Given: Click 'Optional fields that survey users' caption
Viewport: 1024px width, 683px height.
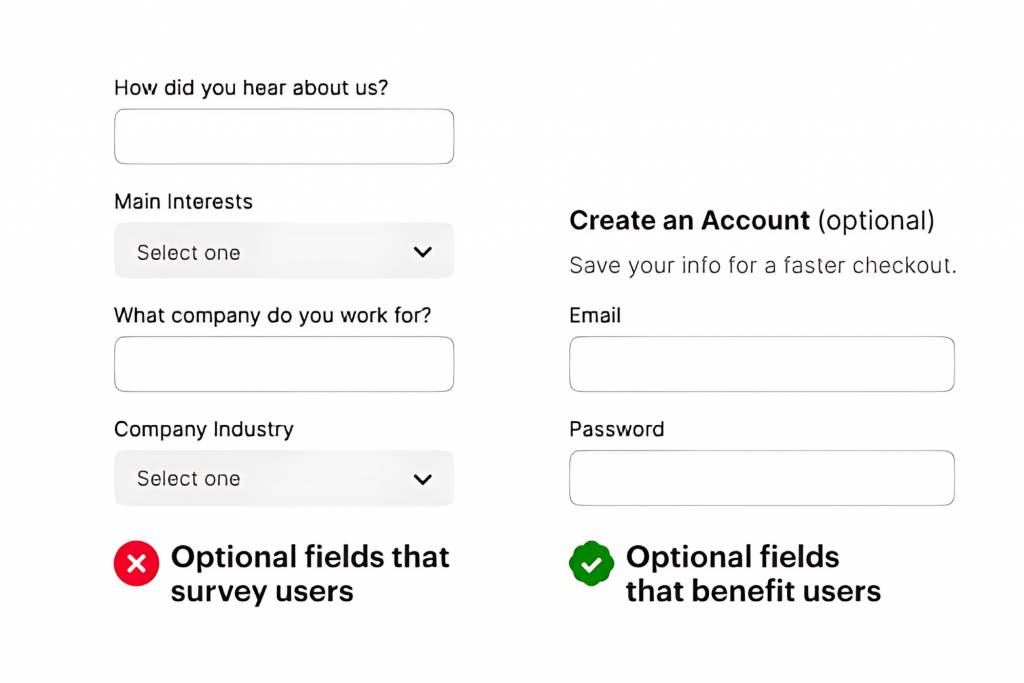Looking at the screenshot, I should pyautogui.click(x=311, y=573).
